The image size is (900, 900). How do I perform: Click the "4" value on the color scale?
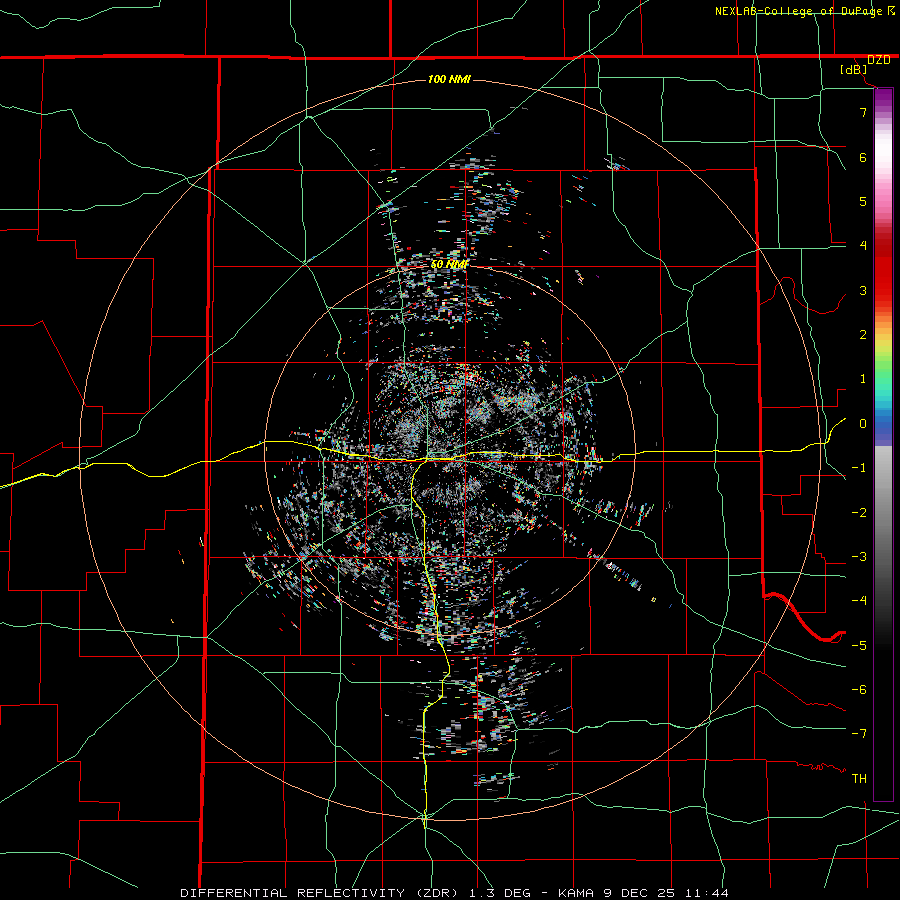coord(863,246)
